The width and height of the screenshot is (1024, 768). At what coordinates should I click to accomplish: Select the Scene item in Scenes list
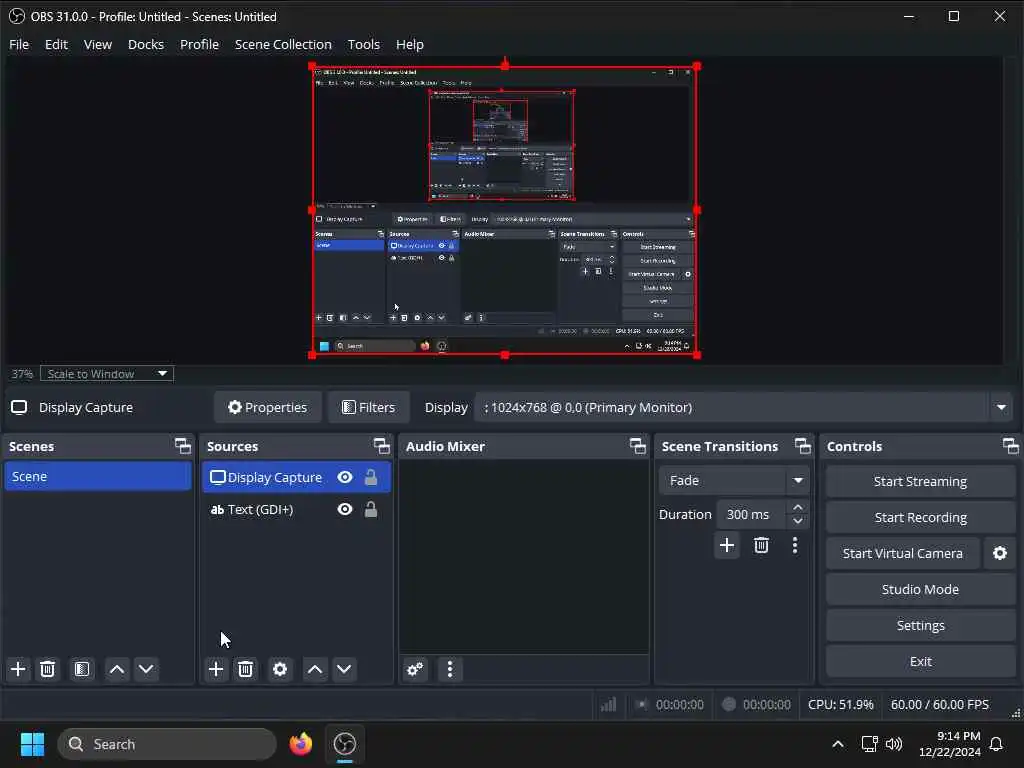click(x=98, y=477)
